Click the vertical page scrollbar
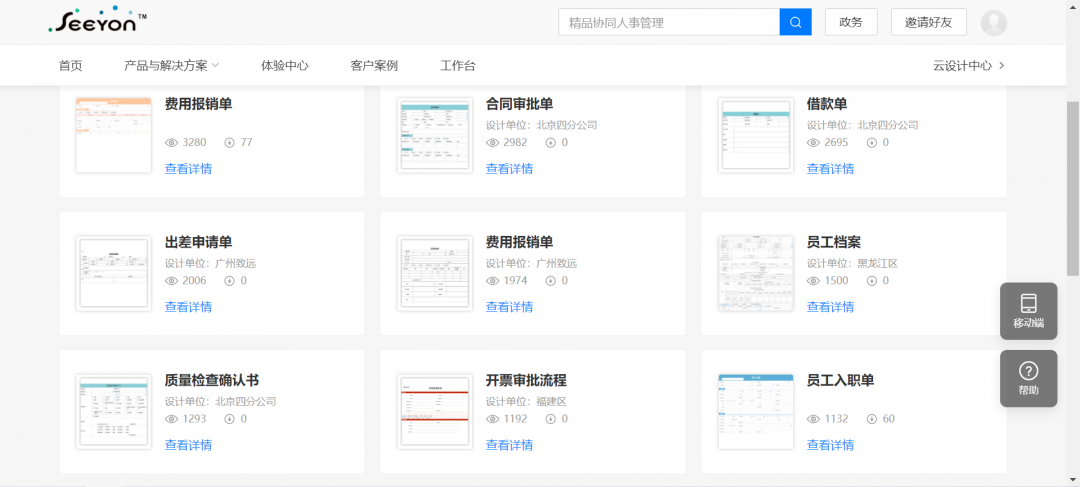 pos(1073,188)
